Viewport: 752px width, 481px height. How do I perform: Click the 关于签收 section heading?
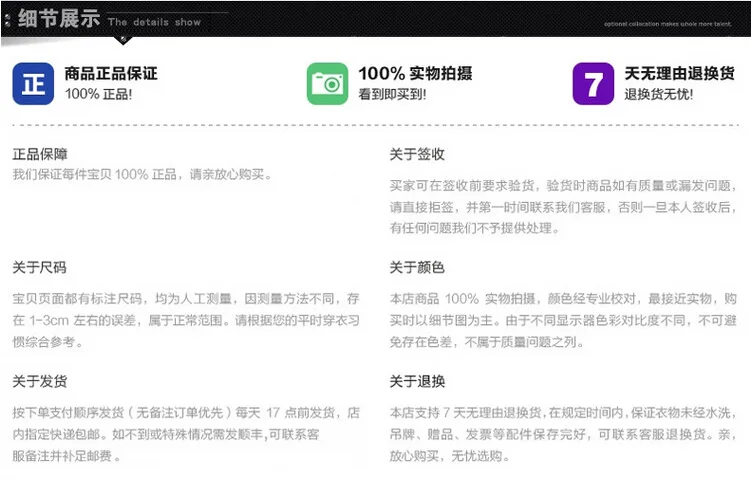coord(417,154)
